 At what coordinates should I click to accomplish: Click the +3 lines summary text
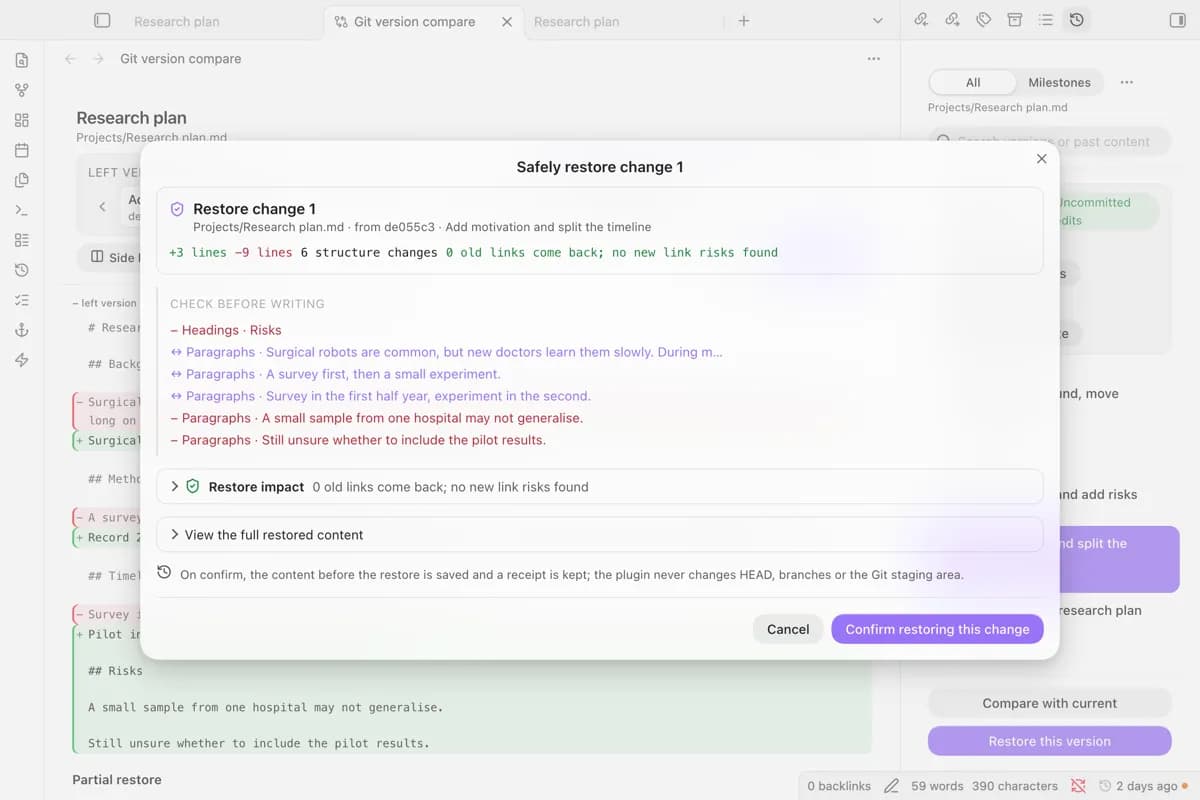point(198,252)
